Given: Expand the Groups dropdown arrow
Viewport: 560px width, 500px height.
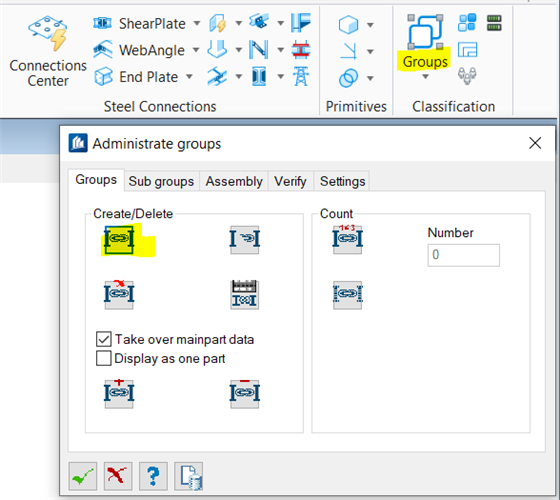Looking at the screenshot, I should click(x=425, y=76).
